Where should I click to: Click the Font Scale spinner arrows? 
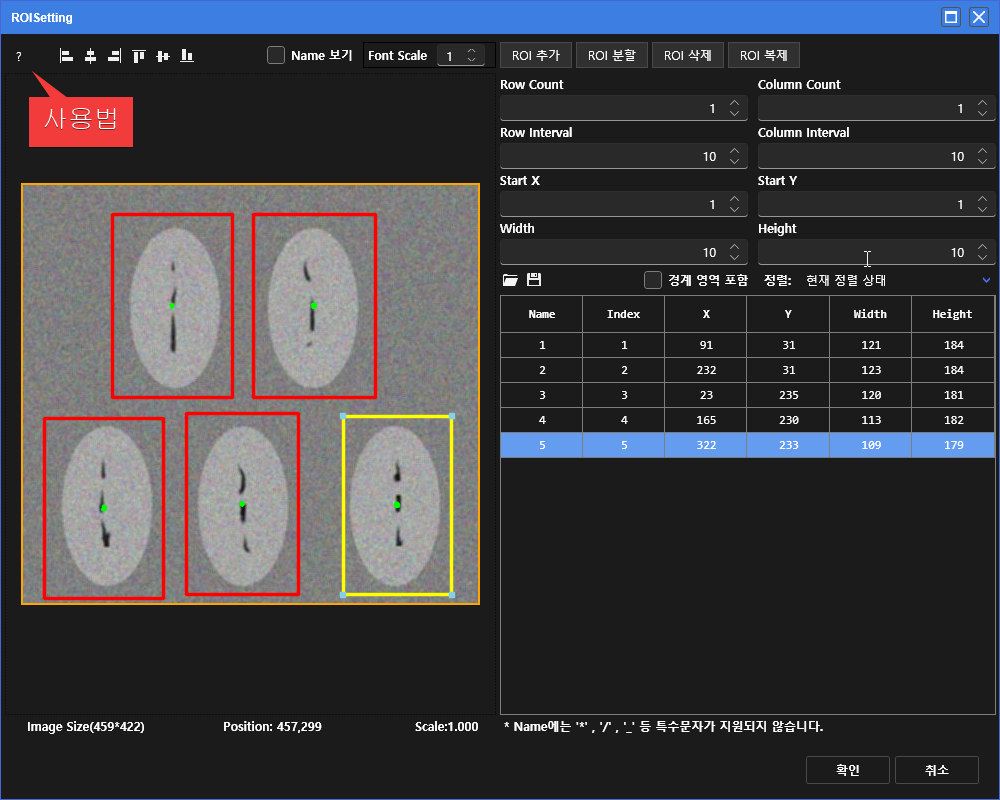(472, 56)
